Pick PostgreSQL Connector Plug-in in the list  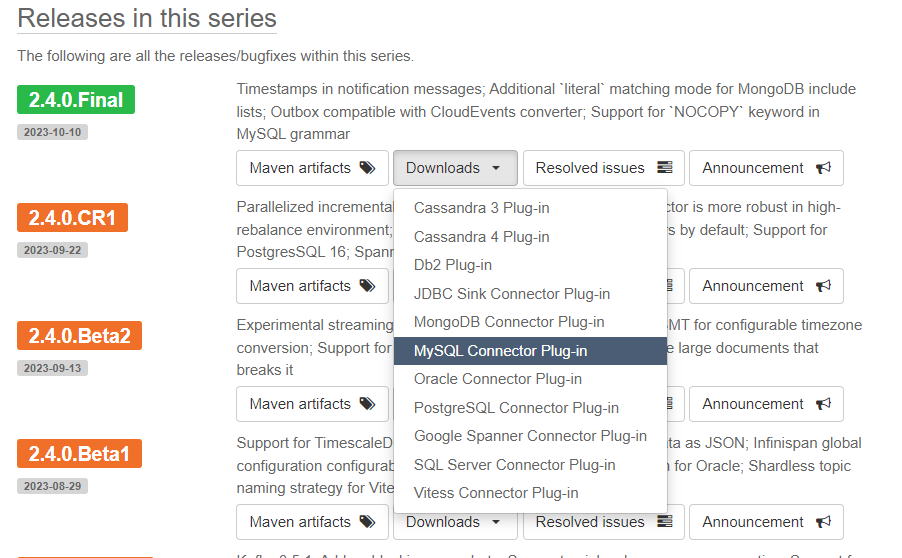[516, 408]
